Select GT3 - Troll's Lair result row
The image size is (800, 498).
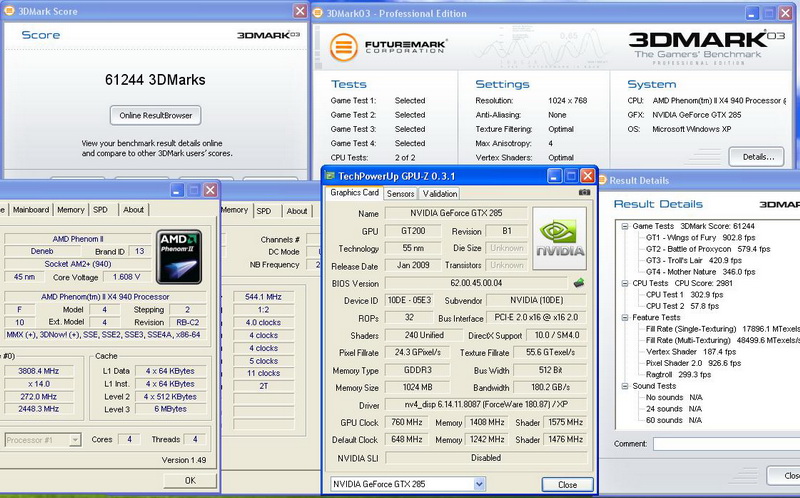tap(694, 260)
